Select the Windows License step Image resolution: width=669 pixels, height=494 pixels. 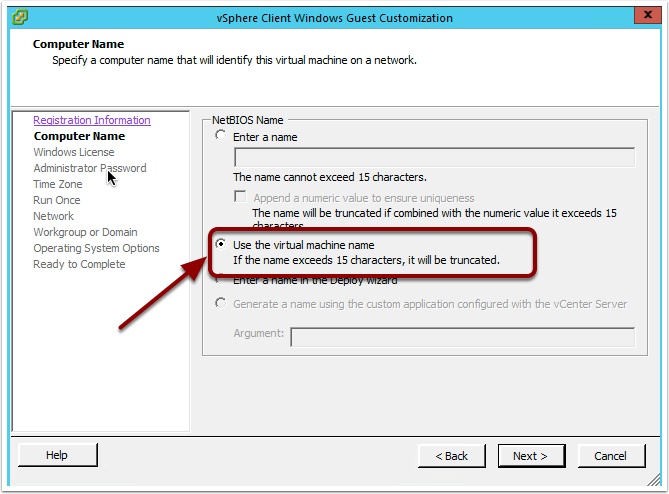point(74,152)
